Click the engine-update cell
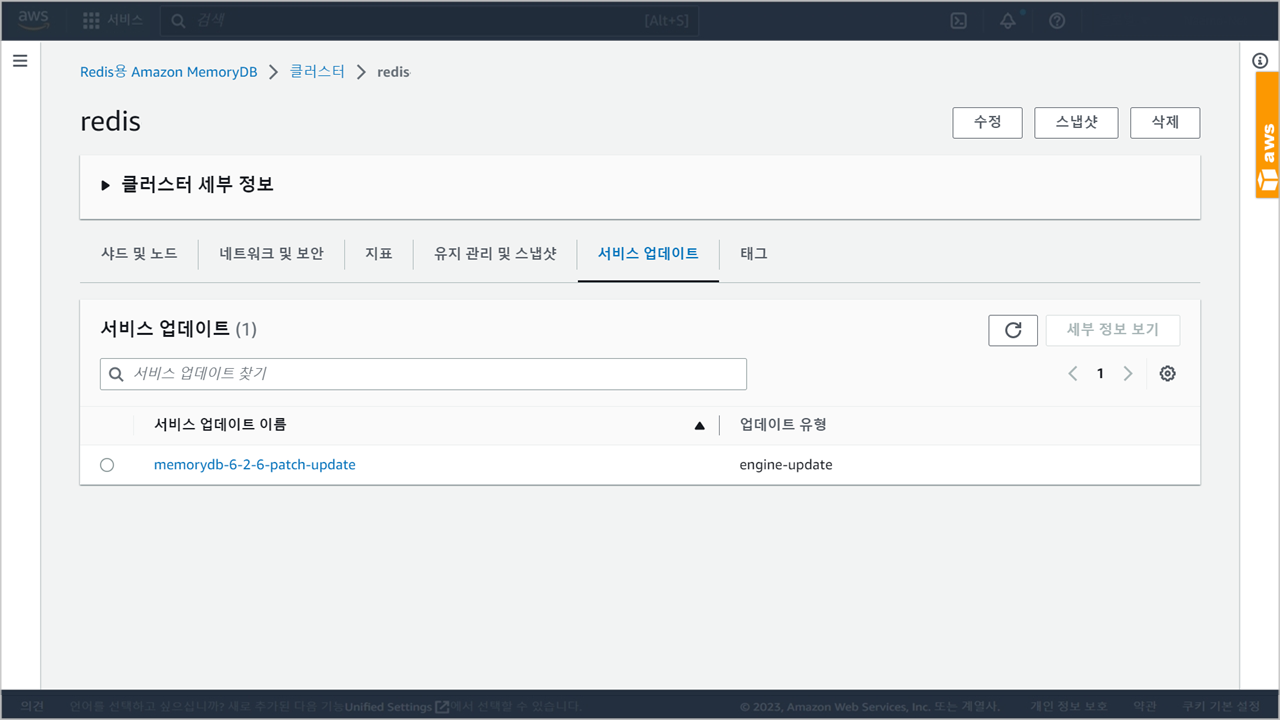 pos(786,465)
